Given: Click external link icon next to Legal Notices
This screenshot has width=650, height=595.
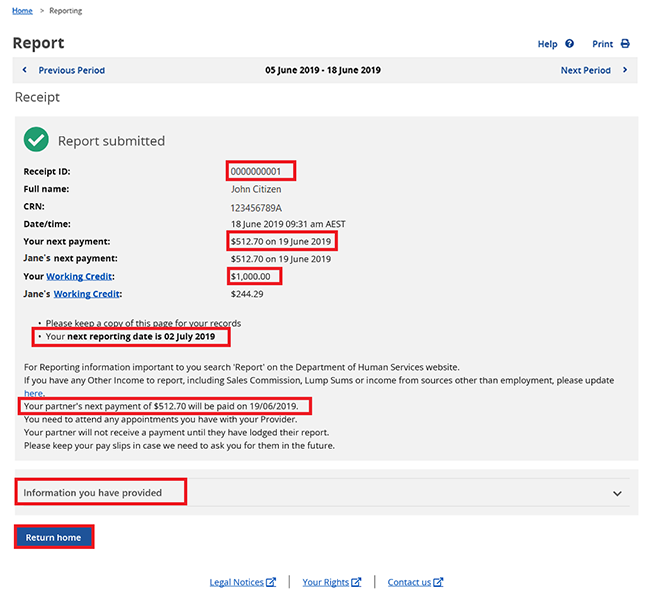Looking at the screenshot, I should pos(271,582).
